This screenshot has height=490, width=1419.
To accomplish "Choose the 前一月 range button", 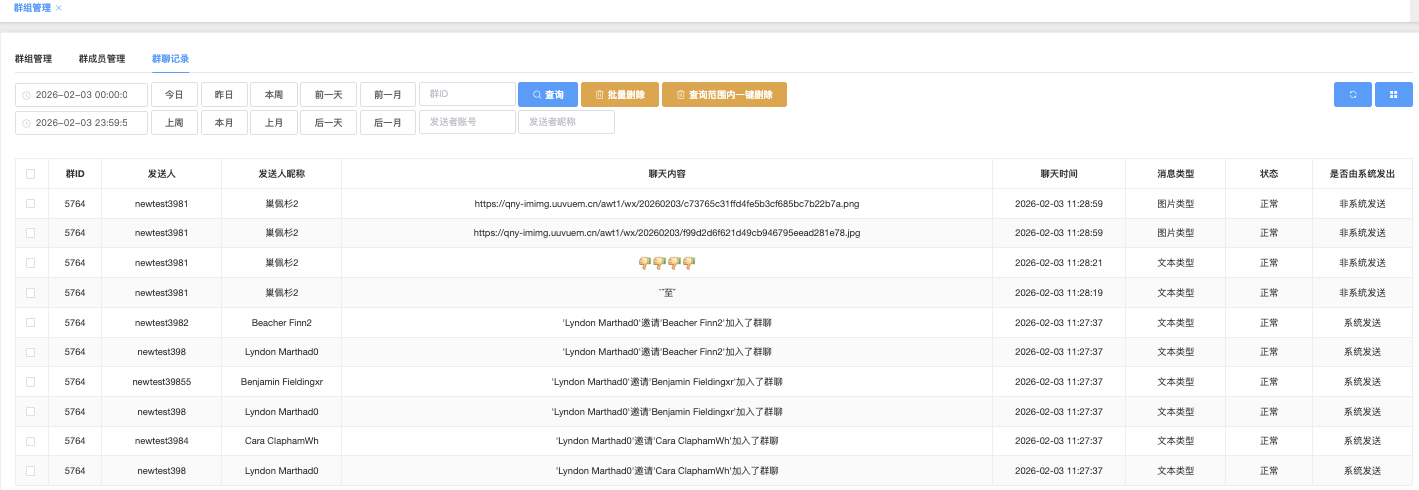I will click(387, 95).
